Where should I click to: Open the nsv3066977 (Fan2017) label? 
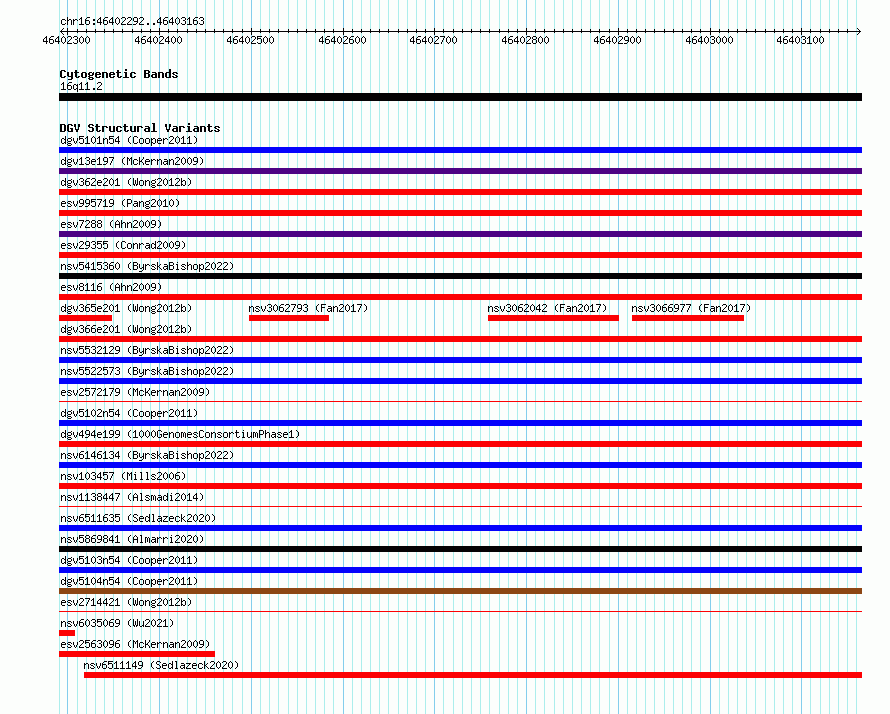(691, 308)
